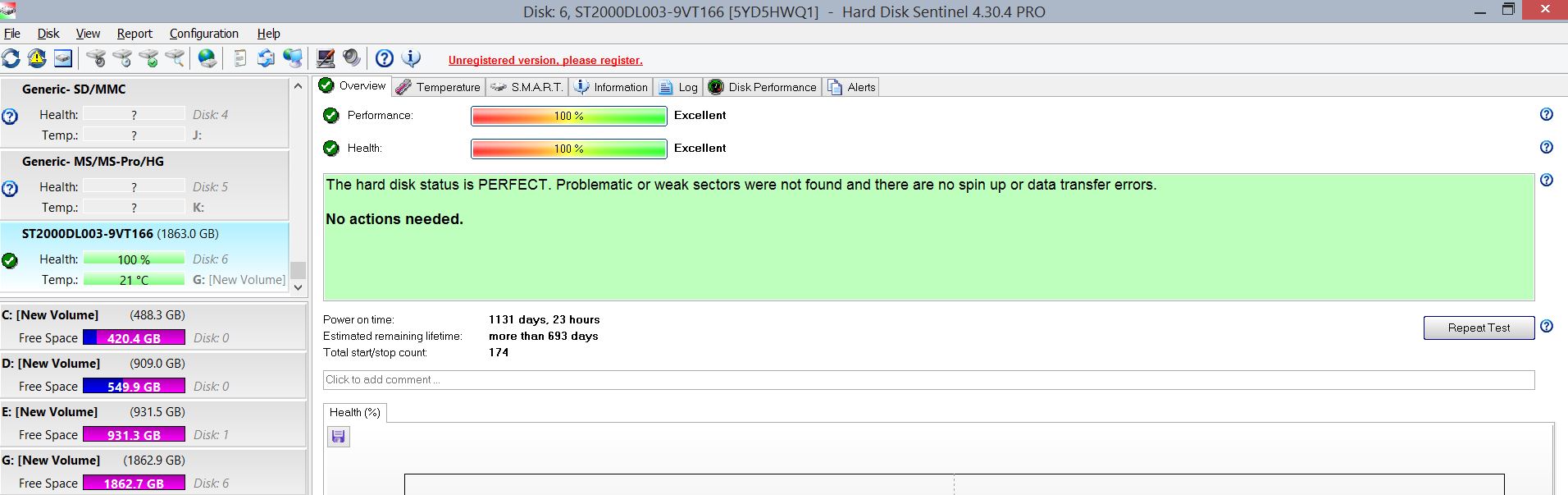
Task: Click the refresh arrows toolbar icon
Action: (x=11, y=58)
